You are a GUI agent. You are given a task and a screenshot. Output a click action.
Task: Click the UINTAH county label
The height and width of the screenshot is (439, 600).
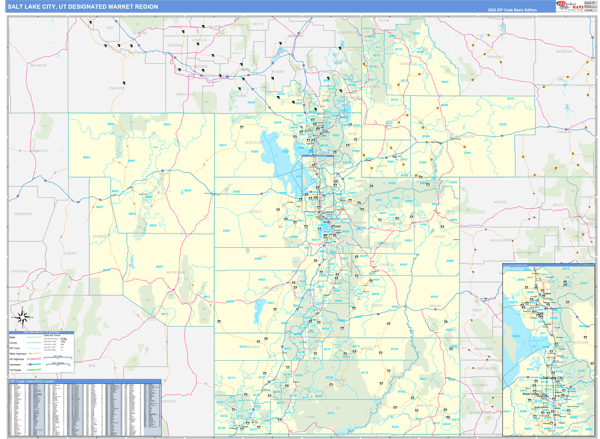[439, 237]
